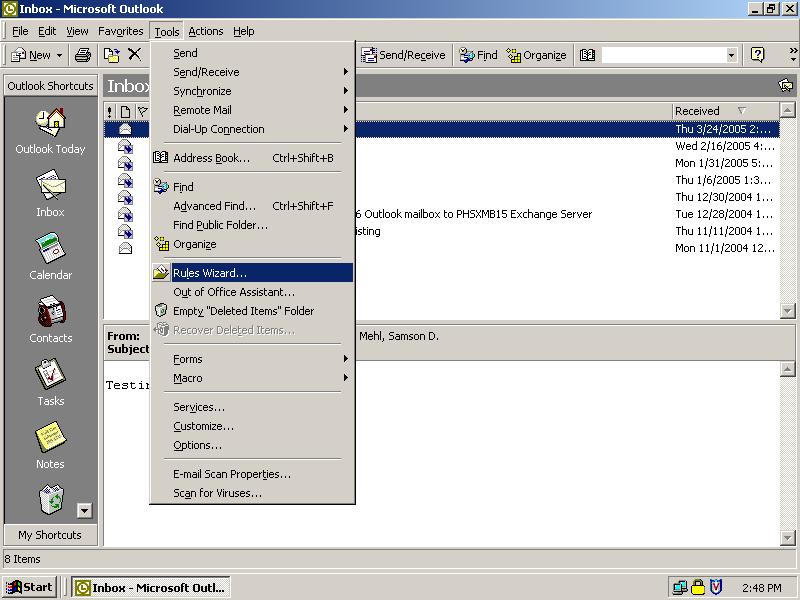Click the Send/Receive toolbar button
800x600 pixels.
click(x=403, y=55)
